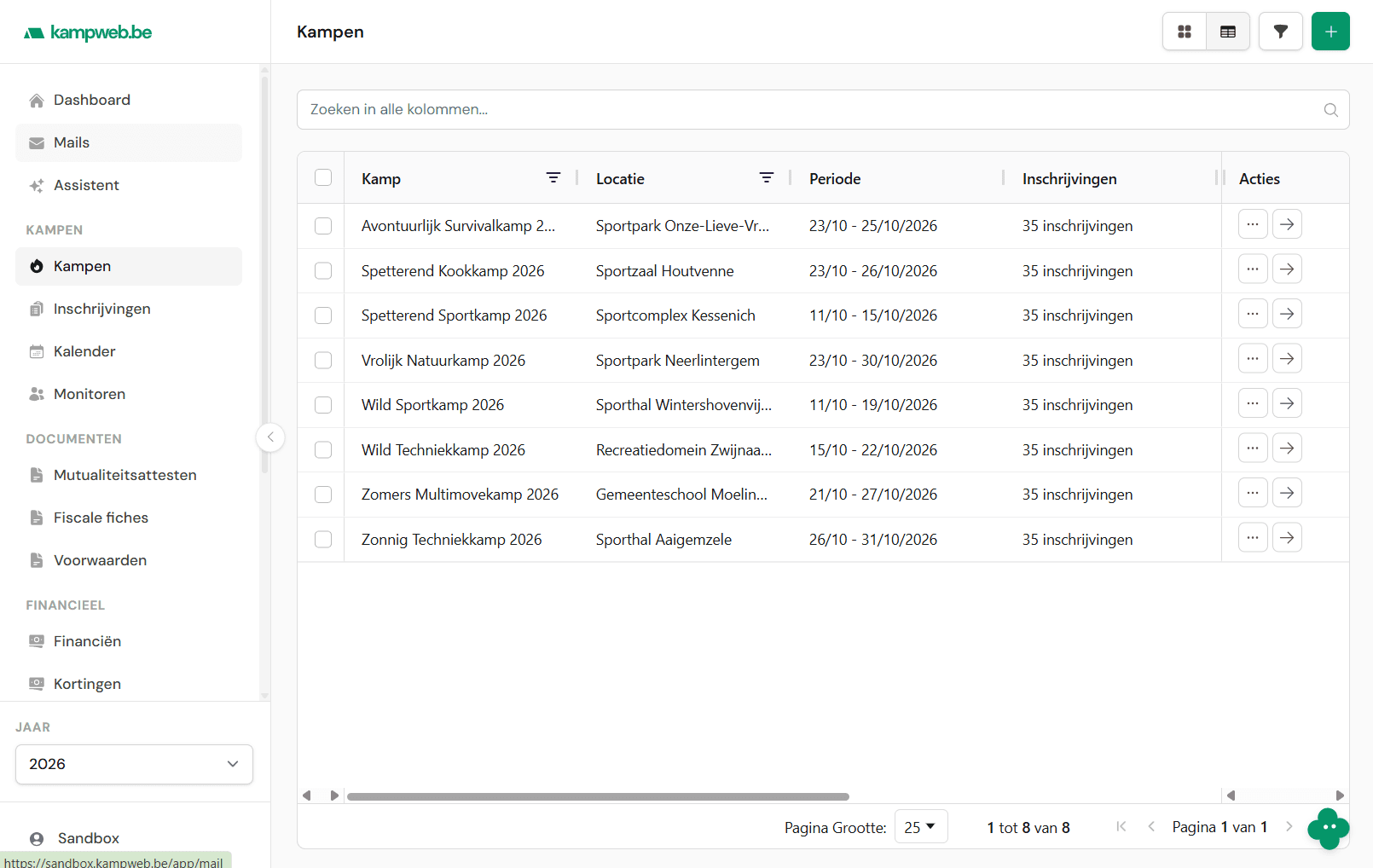Image resolution: width=1373 pixels, height=868 pixels.
Task: Switch to table list view
Action: pos(1228,32)
